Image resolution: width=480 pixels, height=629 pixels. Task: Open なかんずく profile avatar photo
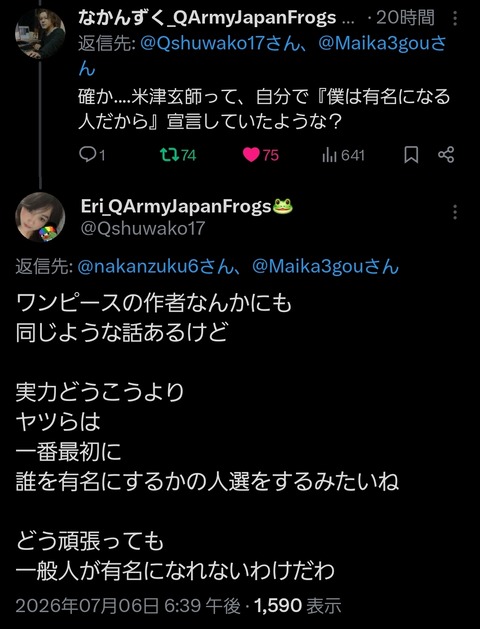coord(40,34)
